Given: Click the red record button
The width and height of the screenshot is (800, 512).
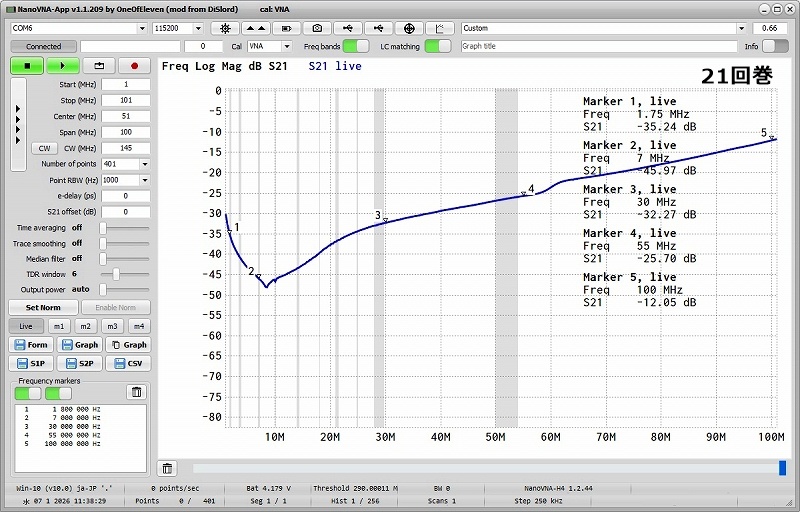Looking at the screenshot, I should (x=134, y=65).
